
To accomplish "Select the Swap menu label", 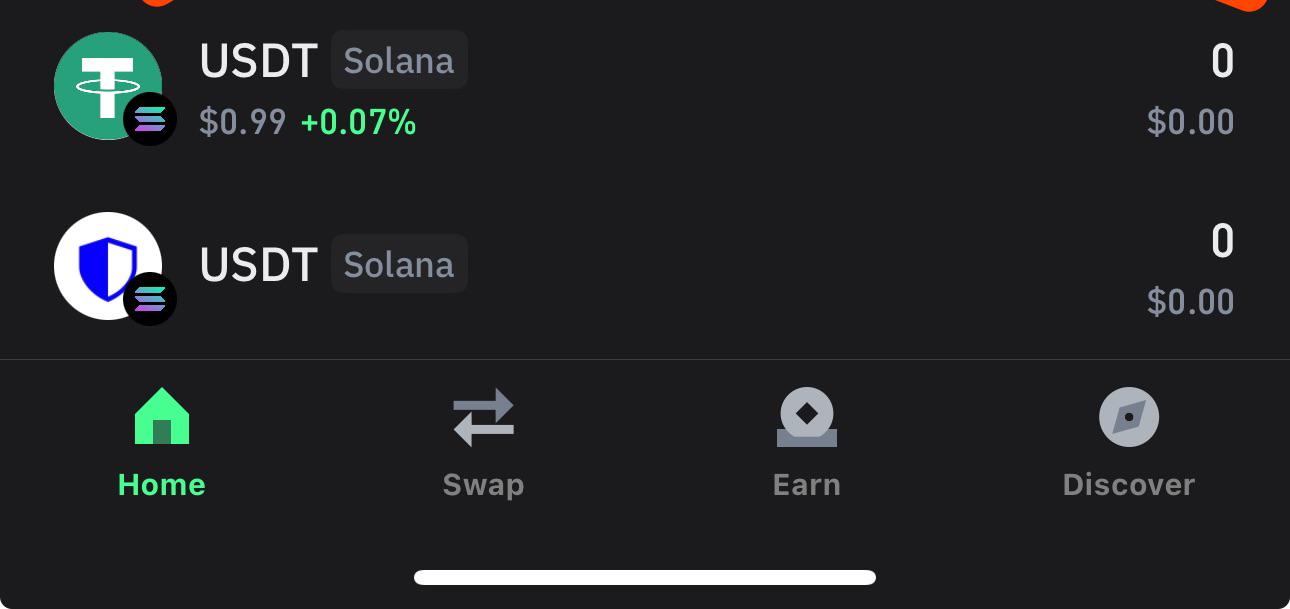I will [x=483, y=484].
